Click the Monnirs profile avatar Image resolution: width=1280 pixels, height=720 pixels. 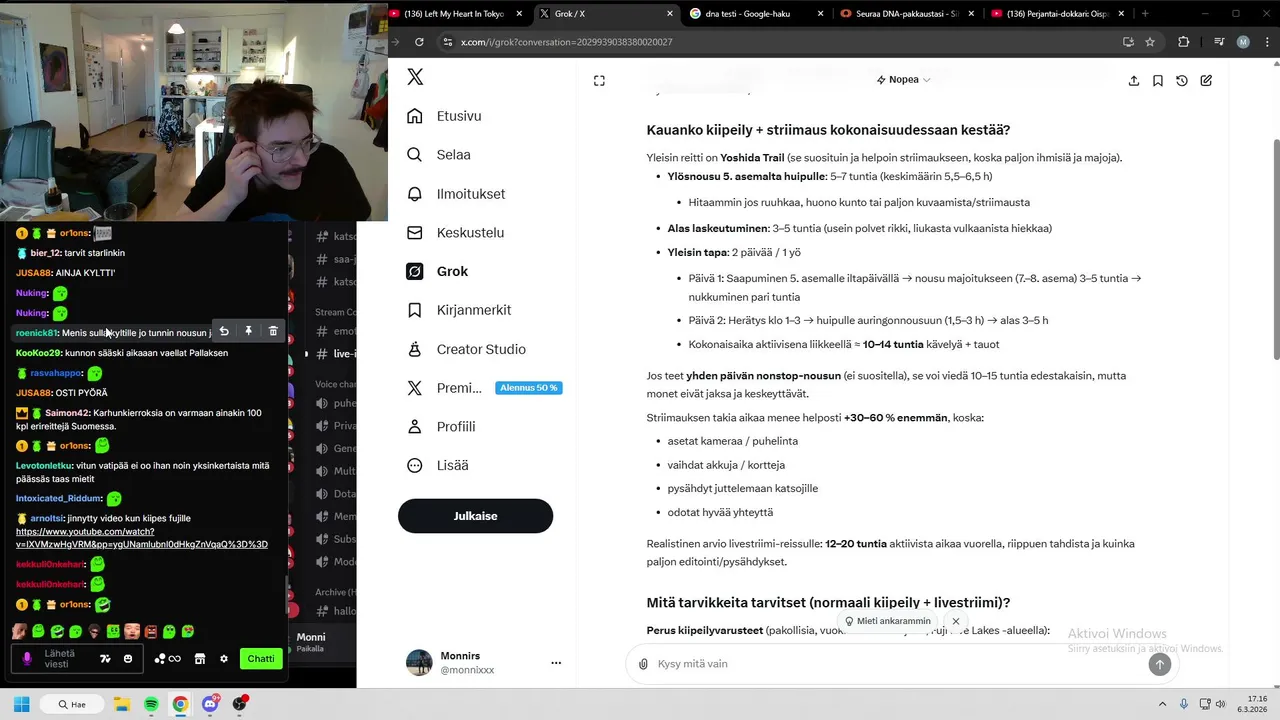[419, 663]
